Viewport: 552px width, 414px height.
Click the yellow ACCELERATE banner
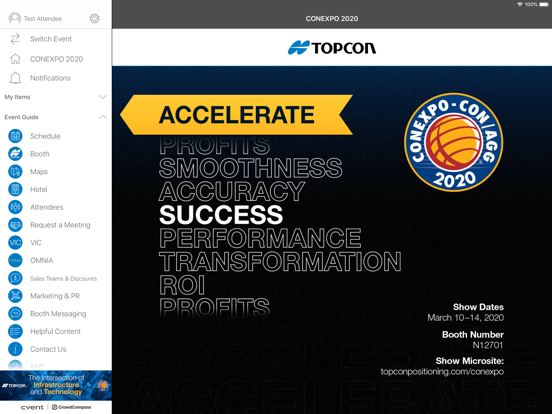coord(236,115)
